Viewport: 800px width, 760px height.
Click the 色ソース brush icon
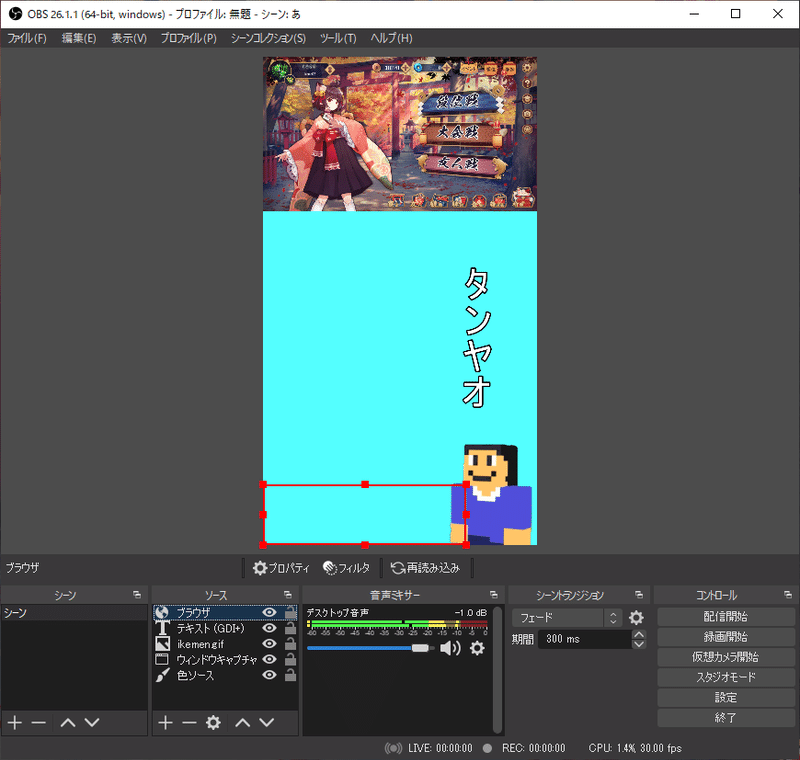(162, 675)
